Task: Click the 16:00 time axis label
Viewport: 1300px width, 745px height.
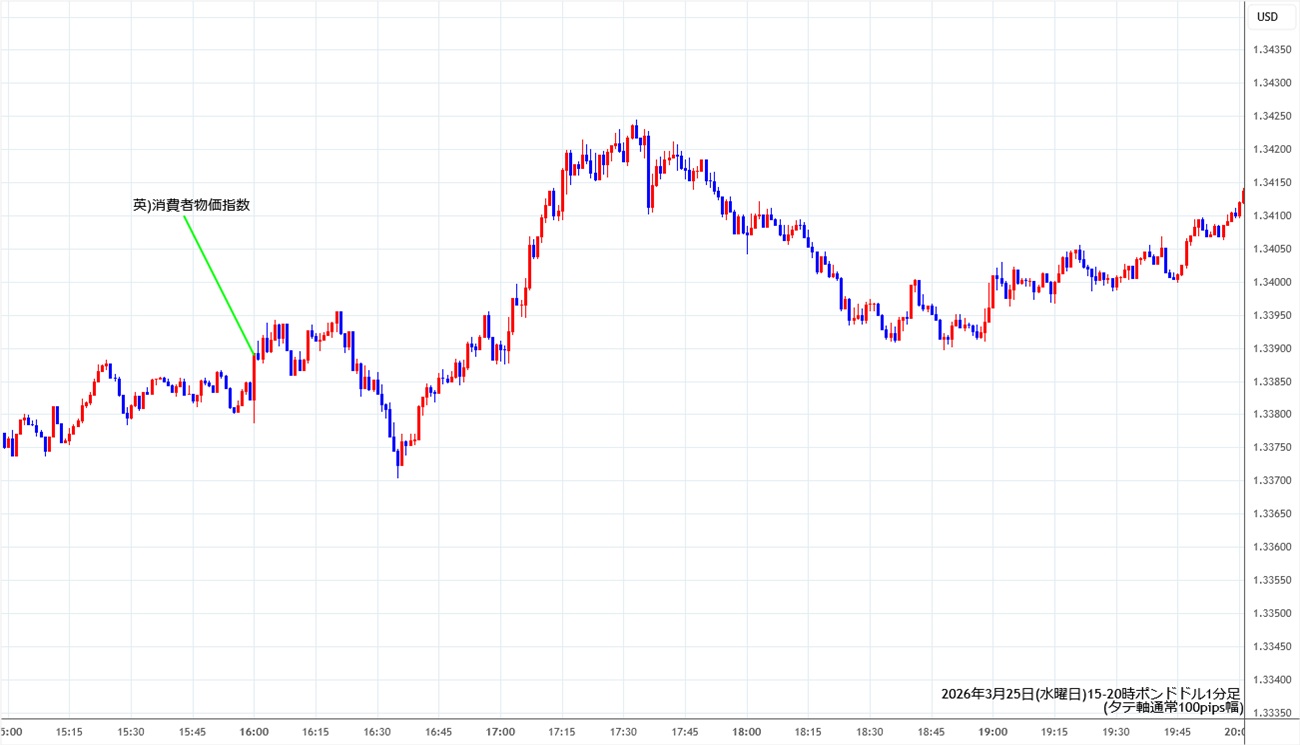Action: pyautogui.click(x=254, y=732)
